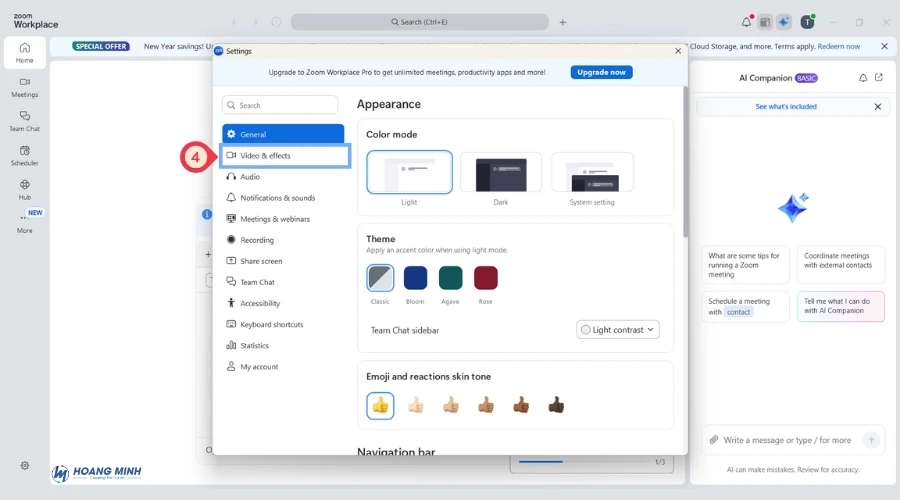This screenshot has height=500, width=900.
Task: Select the darkest thumbs-up skin tone
Action: (555, 405)
